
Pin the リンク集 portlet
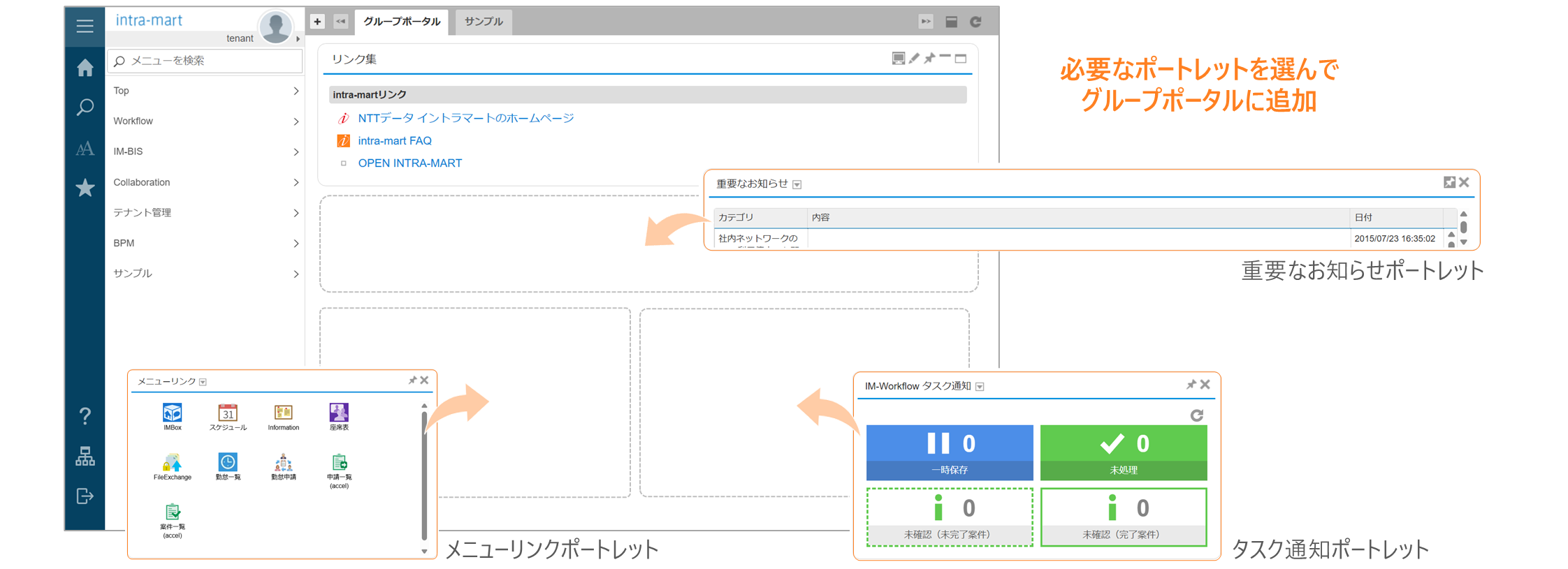pyautogui.click(x=929, y=59)
